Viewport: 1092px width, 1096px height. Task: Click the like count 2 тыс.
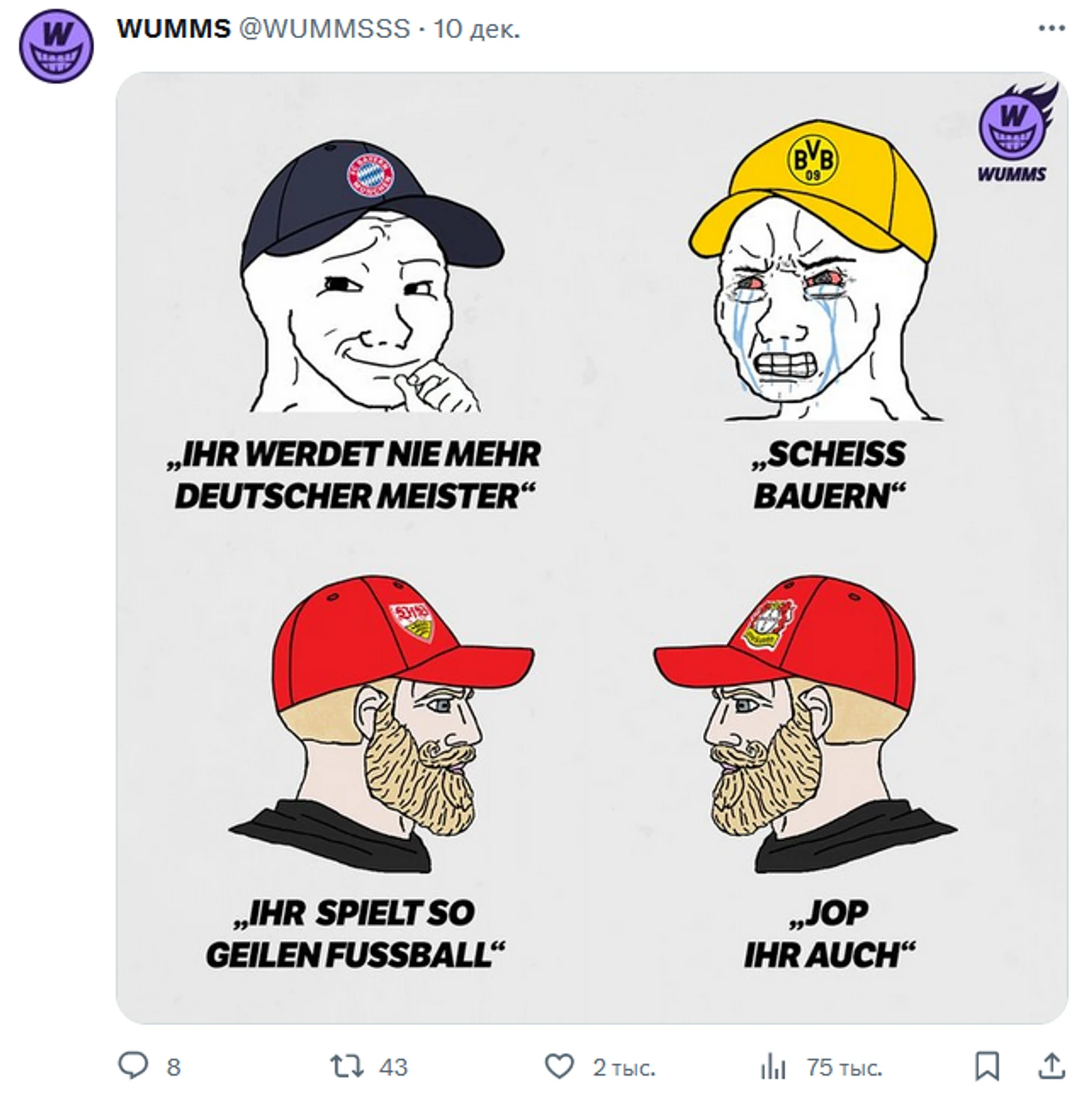pyautogui.click(x=624, y=1067)
